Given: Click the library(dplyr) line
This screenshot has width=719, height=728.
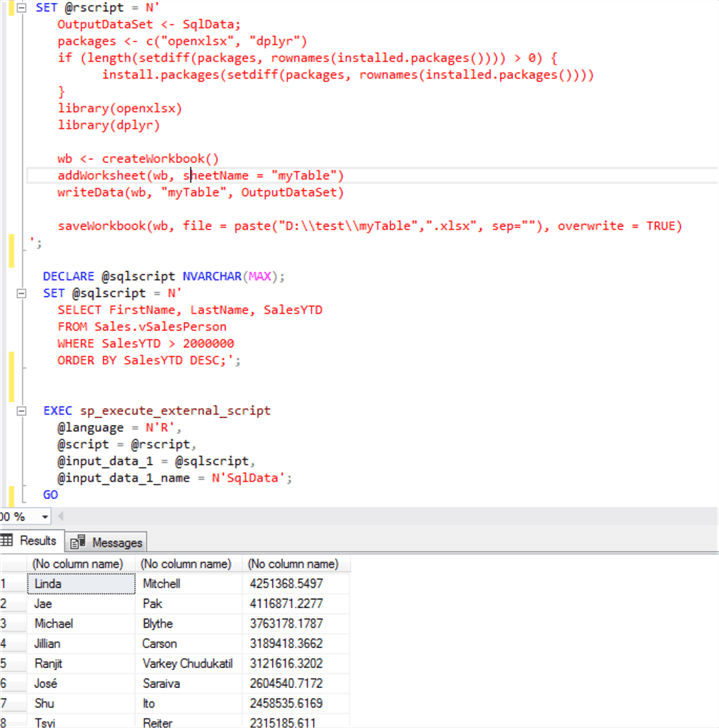Looking at the screenshot, I should point(109,125).
